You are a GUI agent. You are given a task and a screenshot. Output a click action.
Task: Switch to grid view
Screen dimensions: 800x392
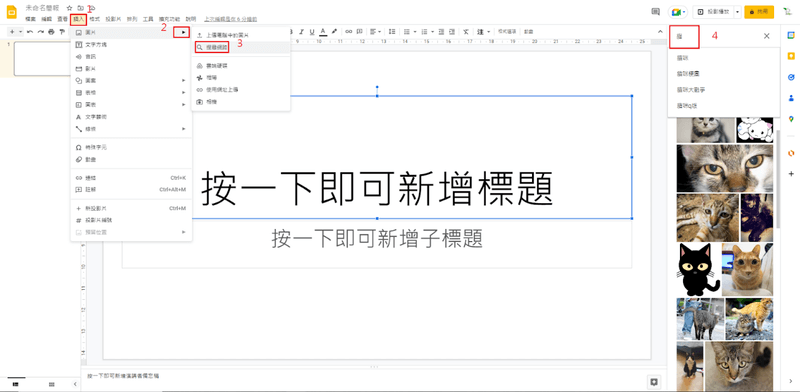click(x=52, y=384)
